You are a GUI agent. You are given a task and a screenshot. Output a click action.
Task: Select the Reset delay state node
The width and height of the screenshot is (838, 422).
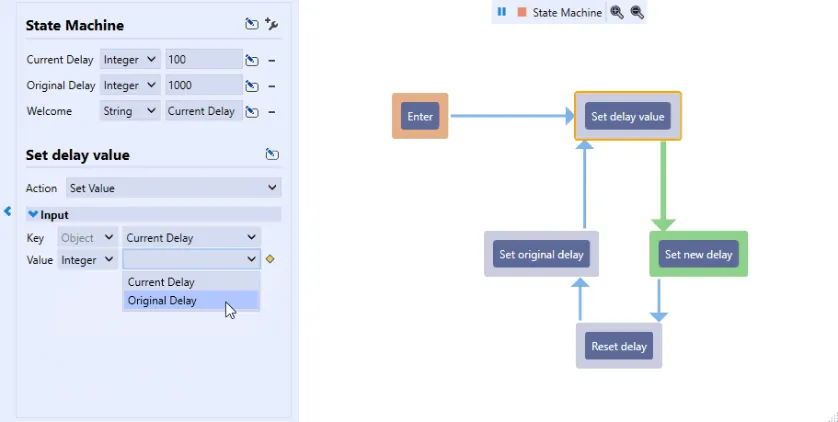click(x=619, y=346)
